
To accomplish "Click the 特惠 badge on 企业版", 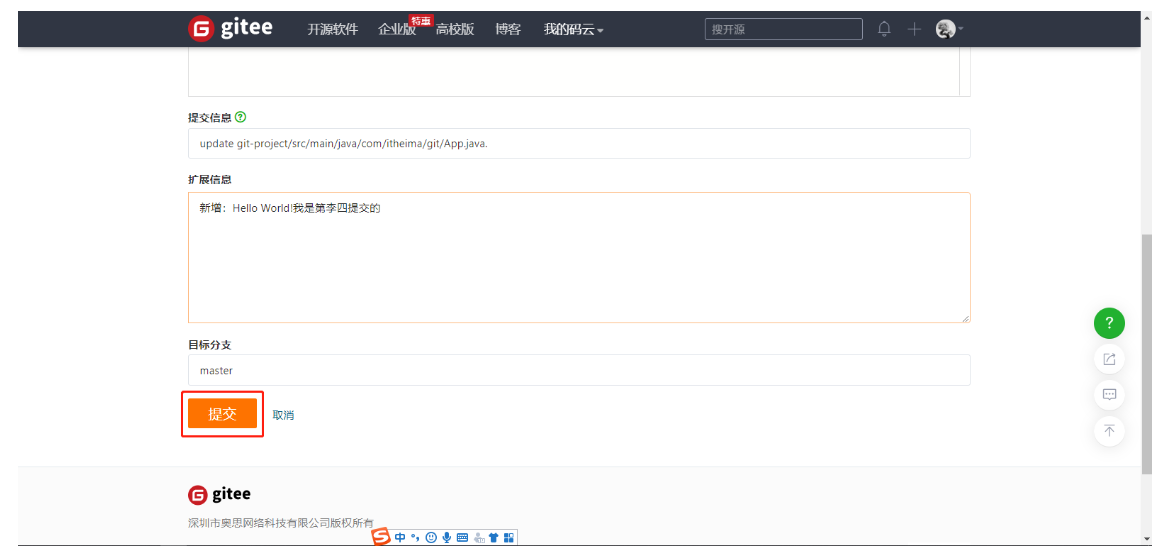I will (421, 20).
